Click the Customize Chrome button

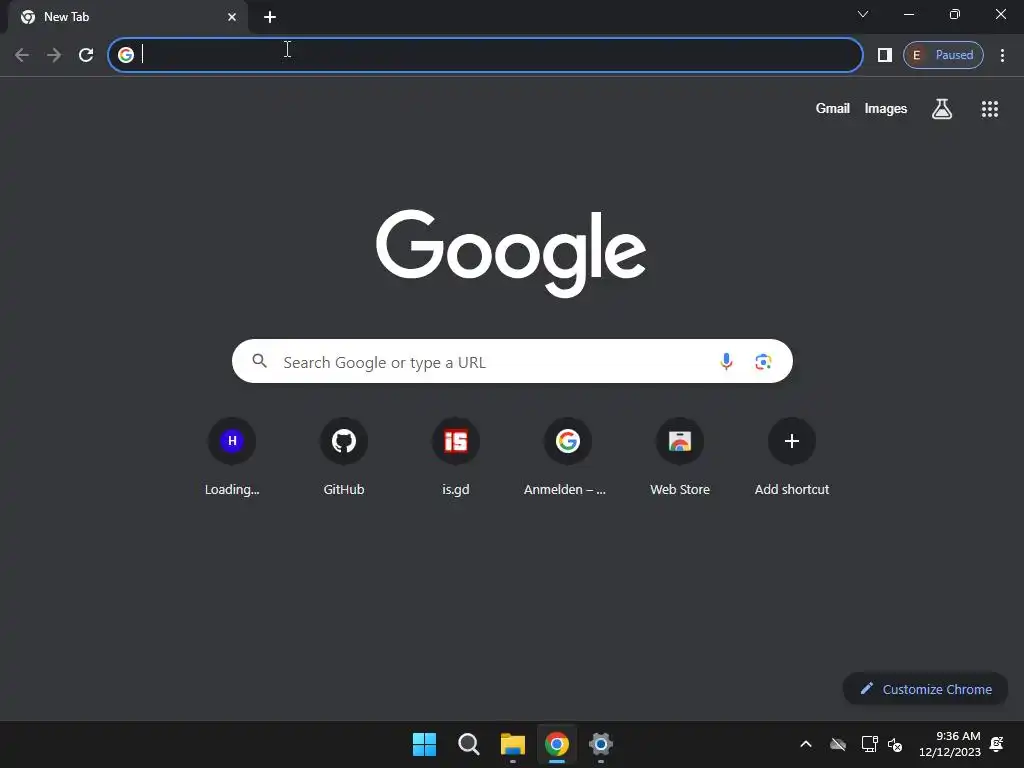925,689
